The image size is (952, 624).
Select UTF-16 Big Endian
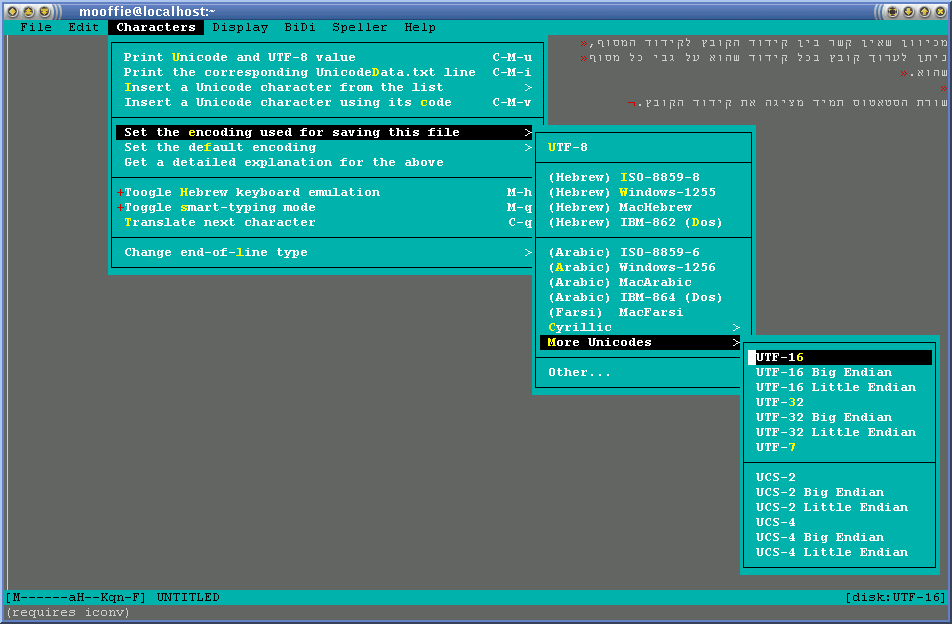coord(840,373)
